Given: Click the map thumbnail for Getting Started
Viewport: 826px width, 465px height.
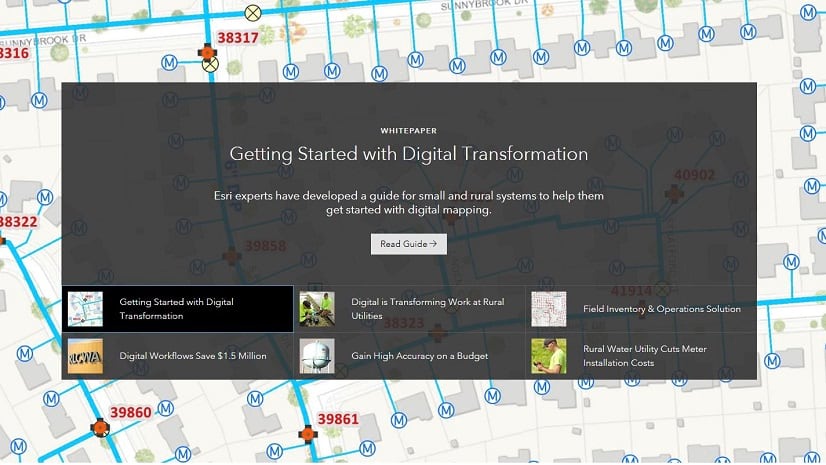Looking at the screenshot, I should point(85,309).
